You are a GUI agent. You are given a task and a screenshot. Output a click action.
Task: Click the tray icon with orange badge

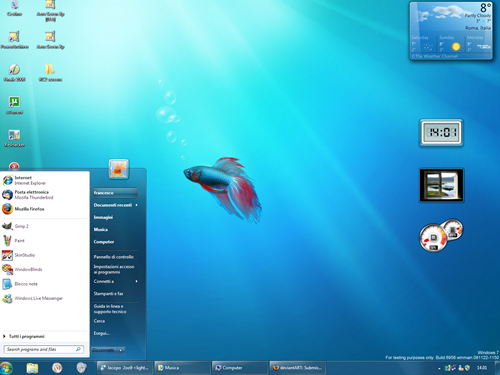click(461, 368)
